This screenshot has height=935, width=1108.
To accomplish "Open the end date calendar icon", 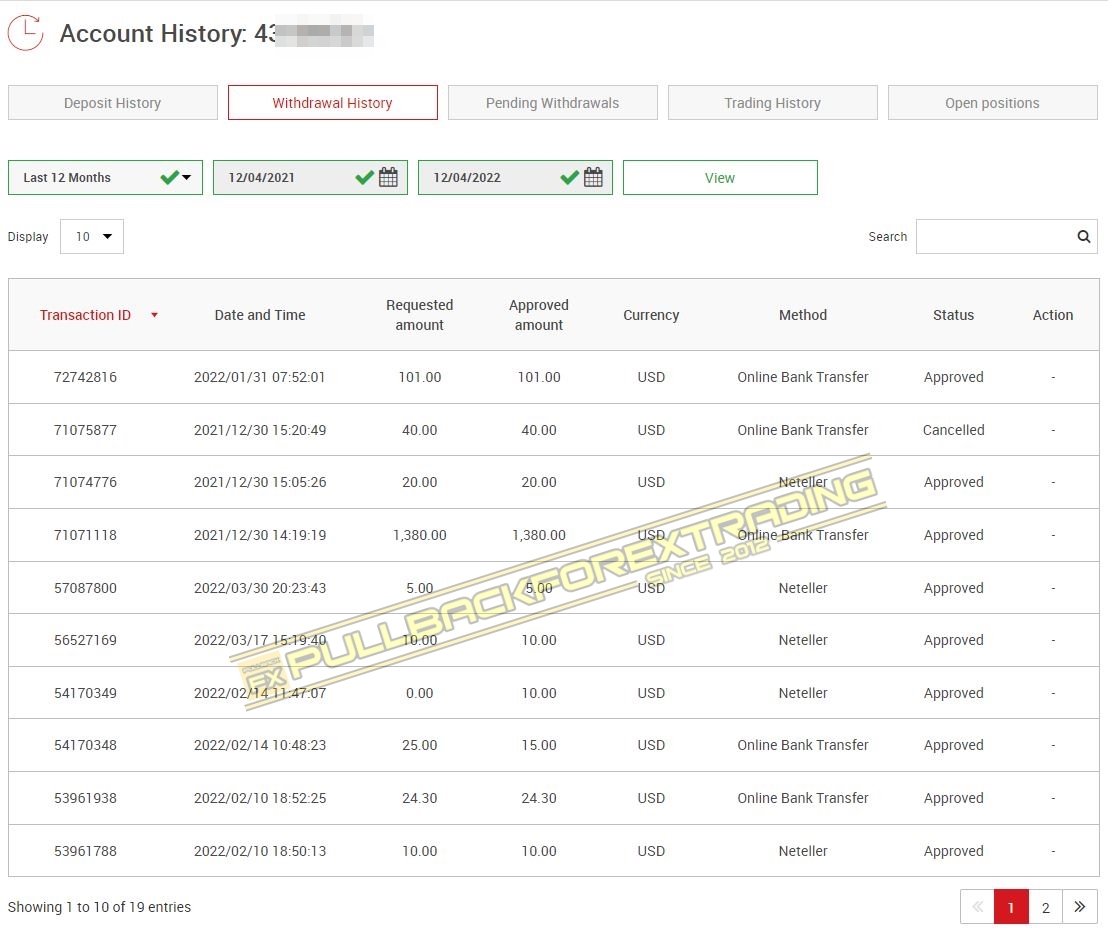I will pyautogui.click(x=593, y=178).
